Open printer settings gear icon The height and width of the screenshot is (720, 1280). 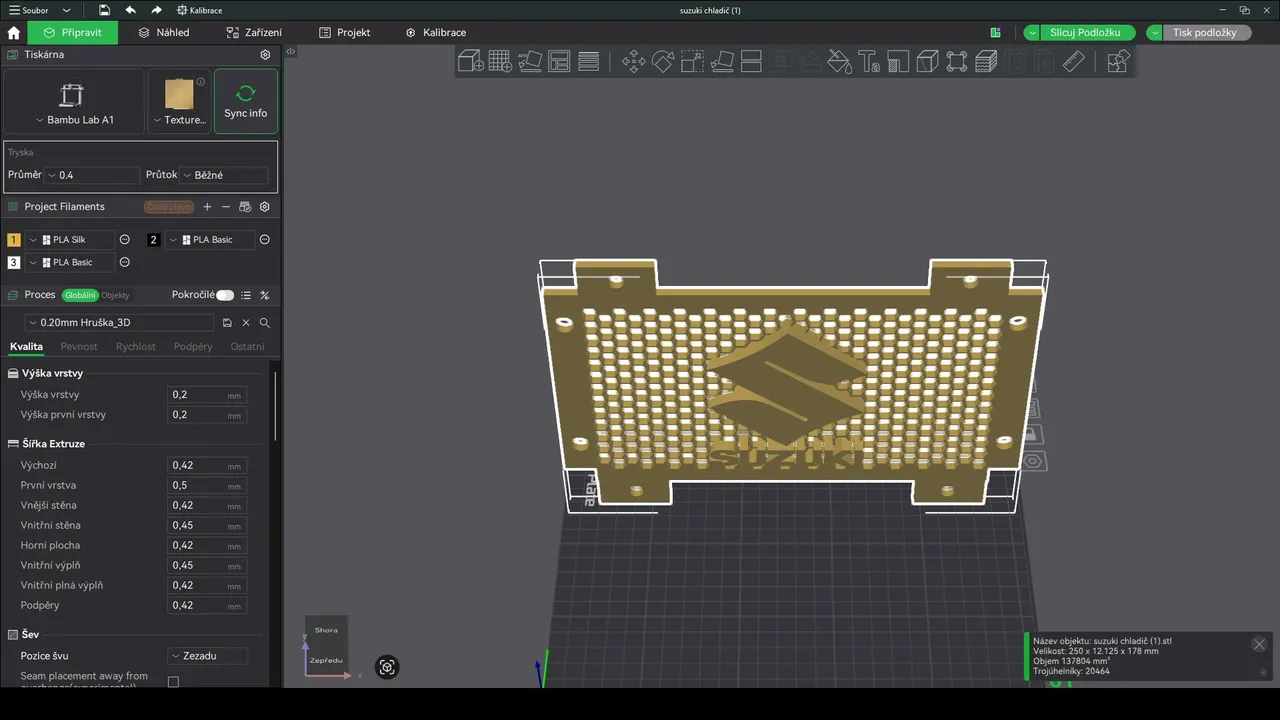pyautogui.click(x=265, y=55)
